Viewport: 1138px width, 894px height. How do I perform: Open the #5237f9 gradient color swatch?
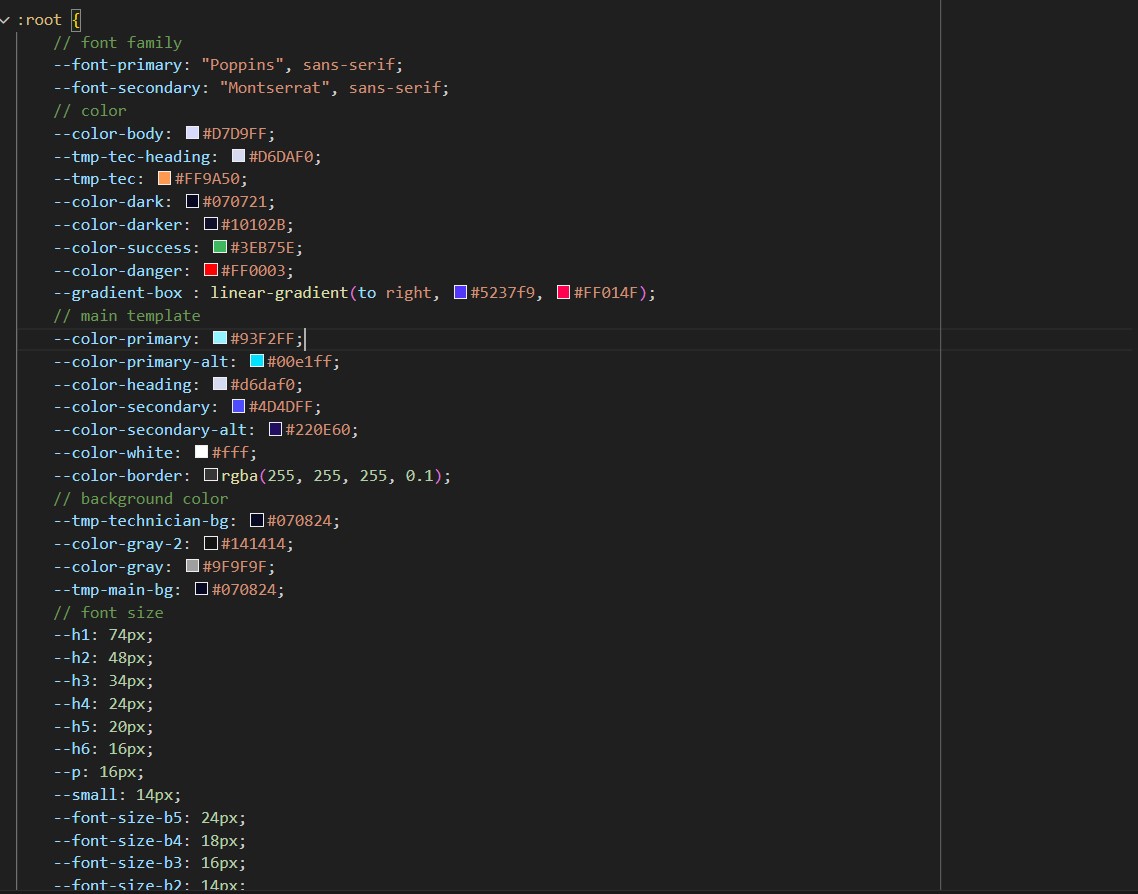pos(461,293)
